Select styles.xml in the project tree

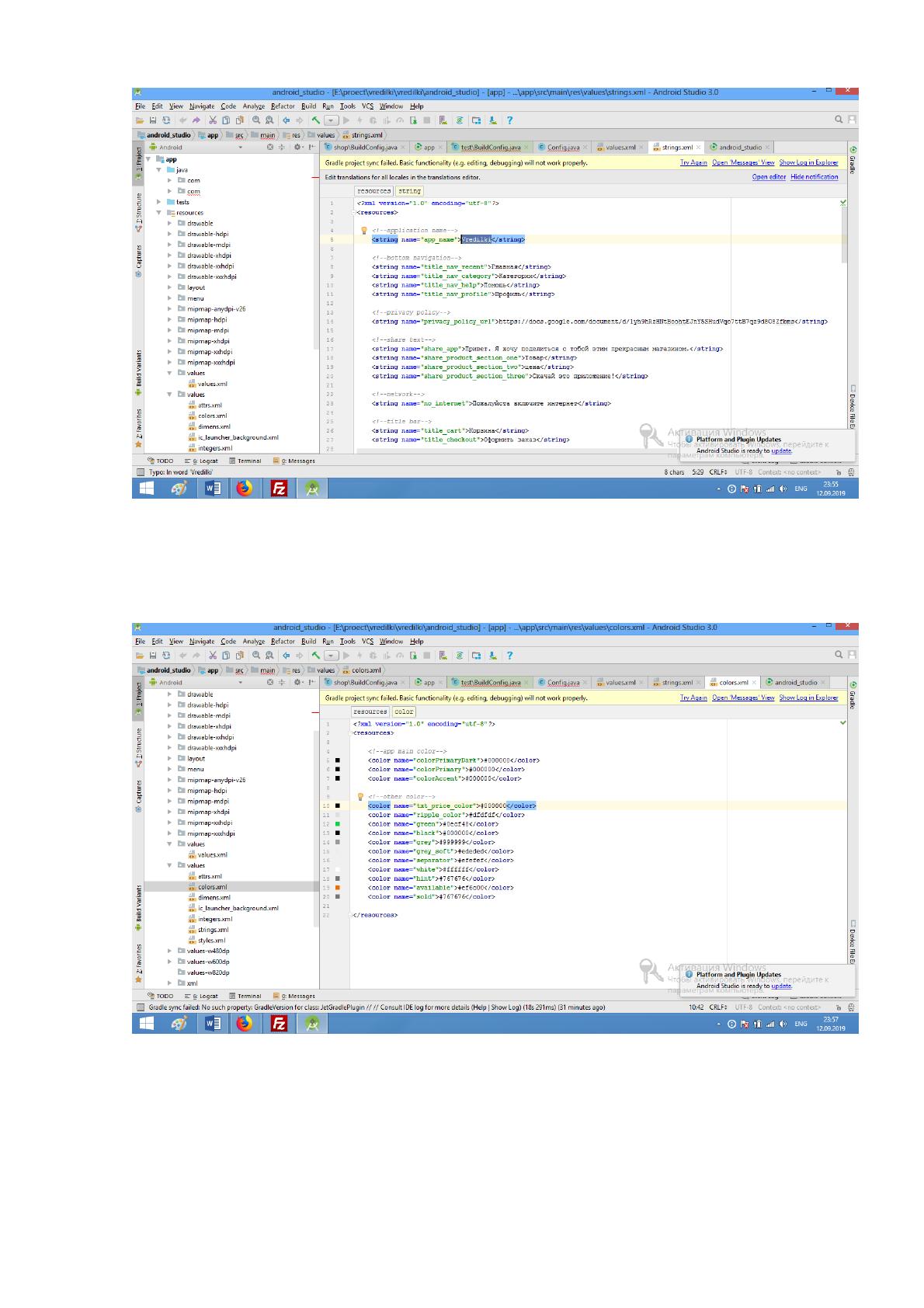pyautogui.click(x=211, y=940)
